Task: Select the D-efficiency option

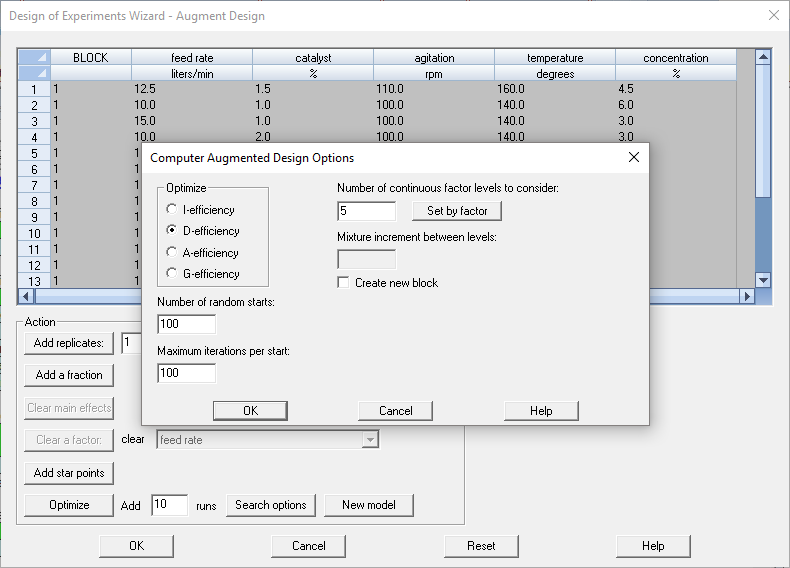Action: [172, 231]
